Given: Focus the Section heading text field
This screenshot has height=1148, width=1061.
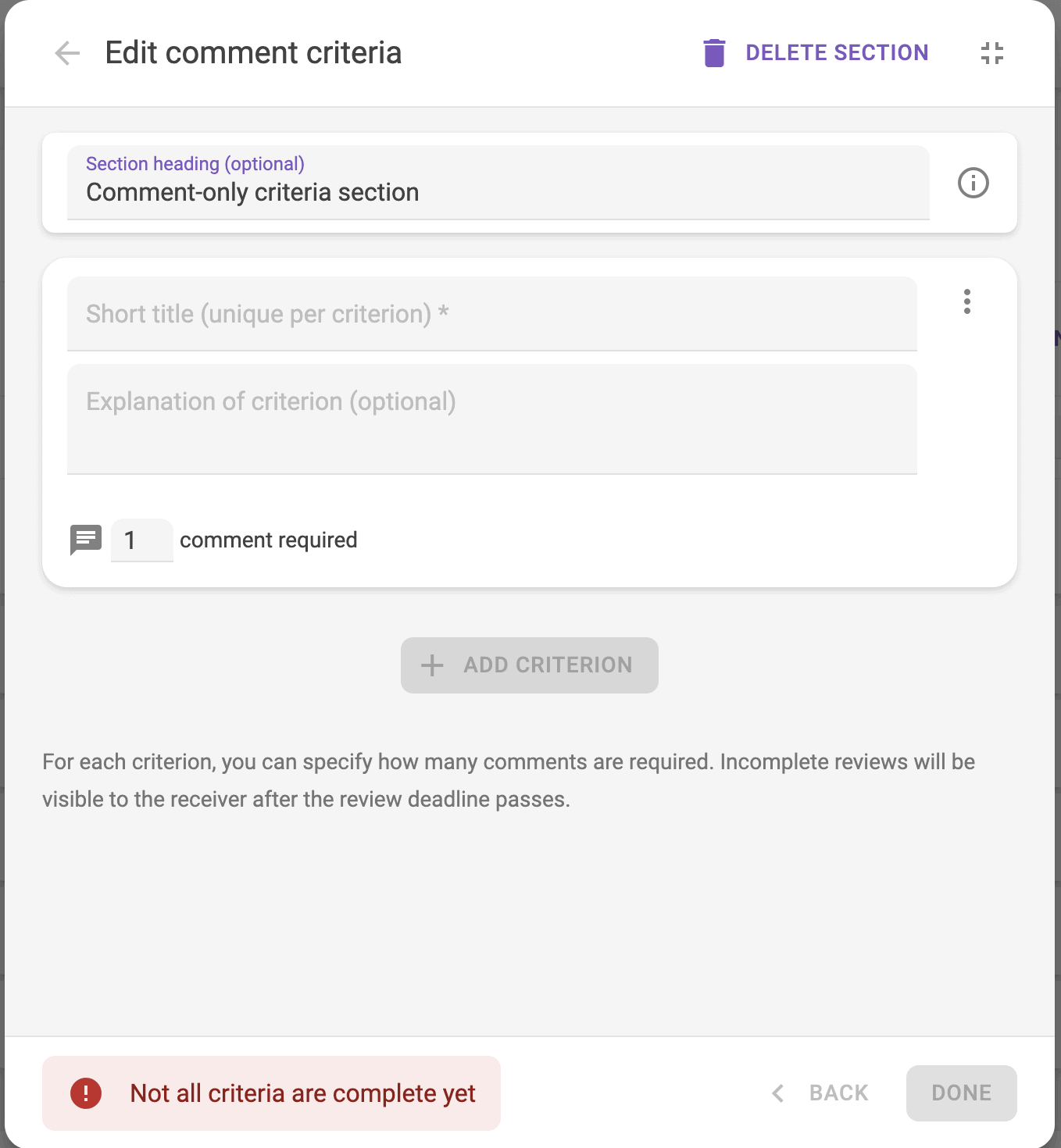Looking at the screenshot, I should 498,192.
